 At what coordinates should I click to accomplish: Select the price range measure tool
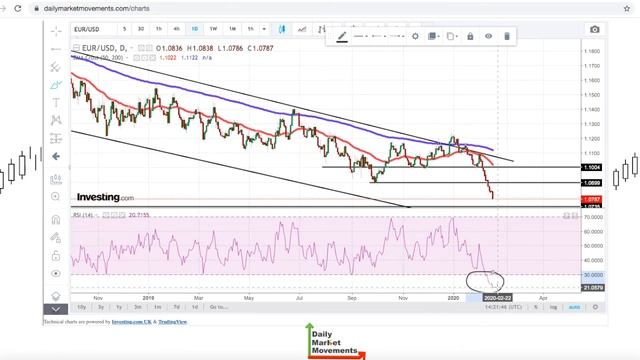56,179
